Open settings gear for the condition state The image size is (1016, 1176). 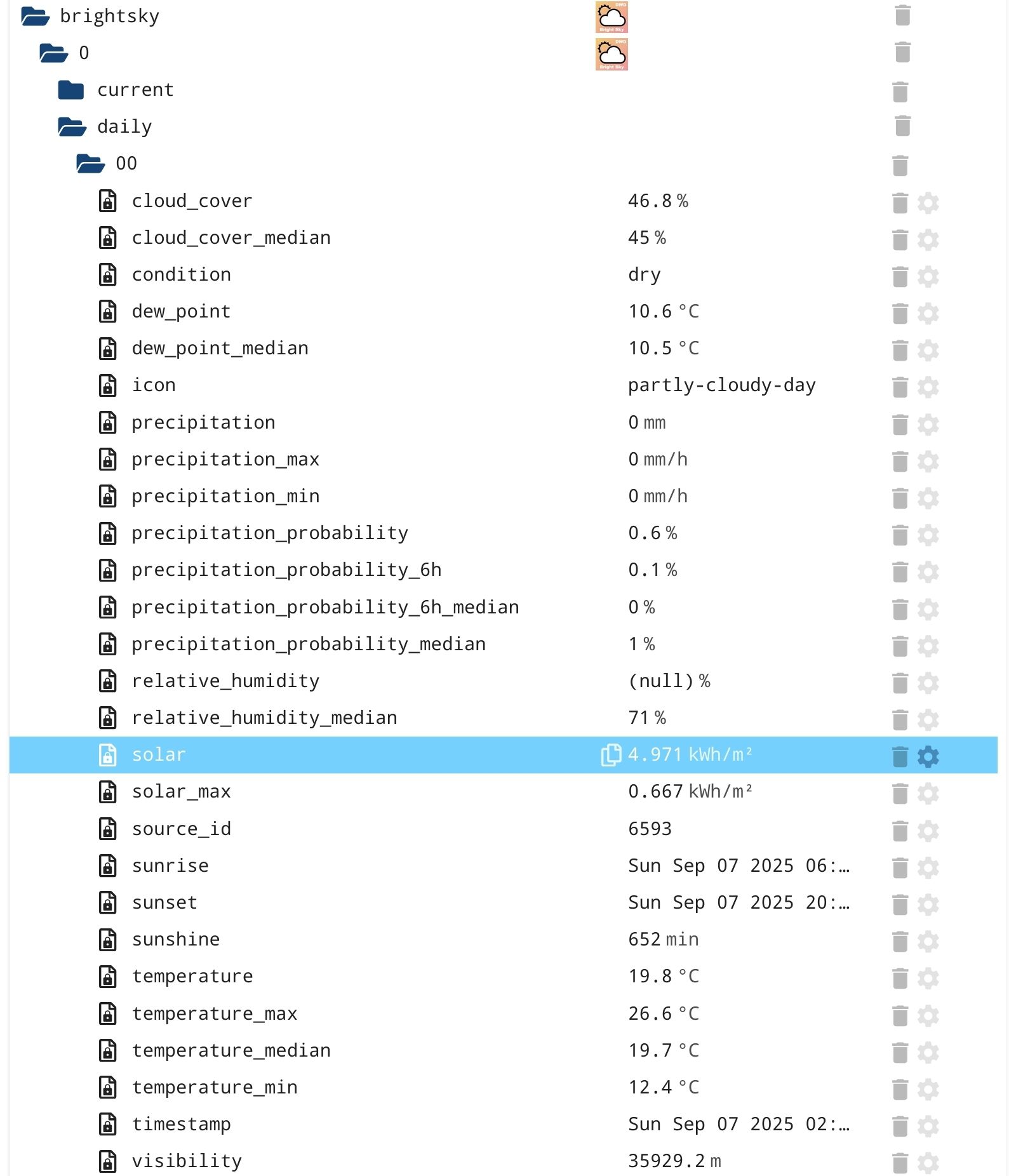[928, 277]
